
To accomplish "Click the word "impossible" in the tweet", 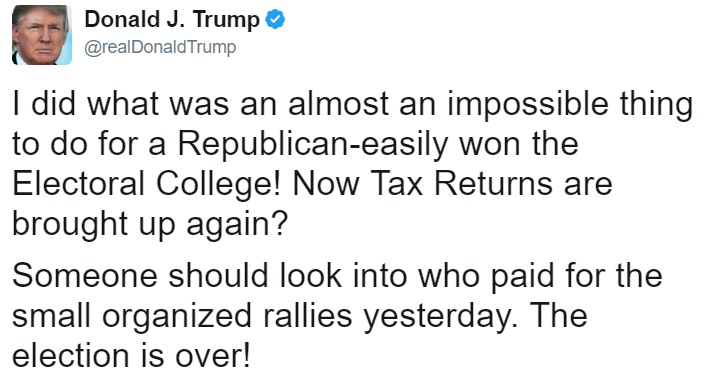I will coord(527,105).
